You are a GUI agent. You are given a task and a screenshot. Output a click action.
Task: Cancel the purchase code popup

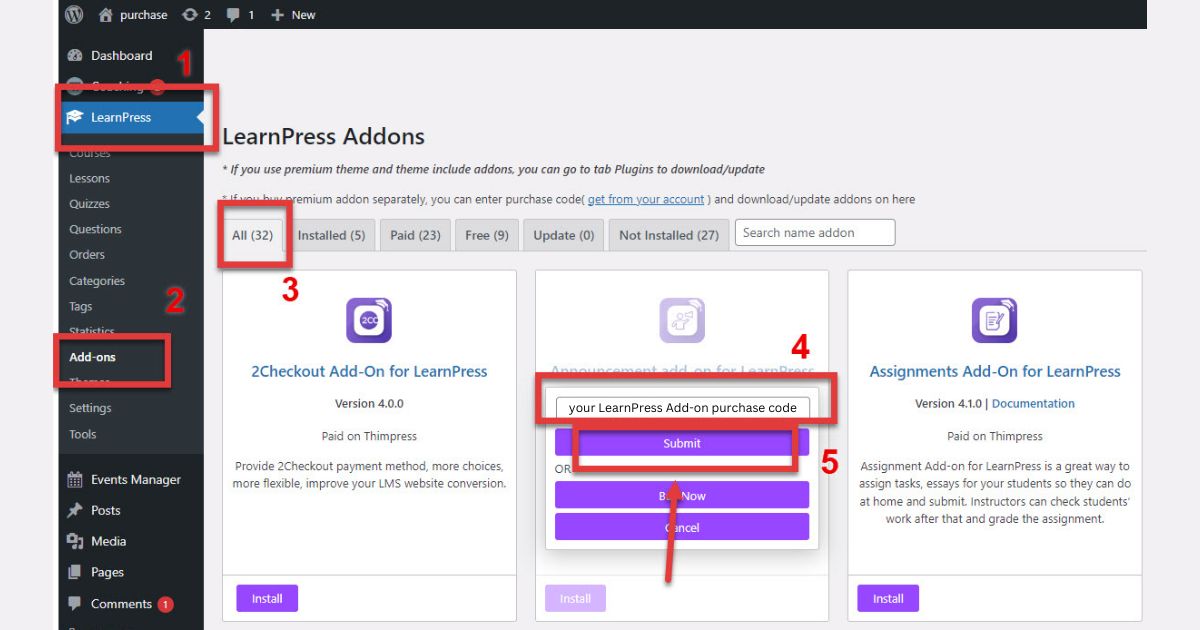coord(682,527)
